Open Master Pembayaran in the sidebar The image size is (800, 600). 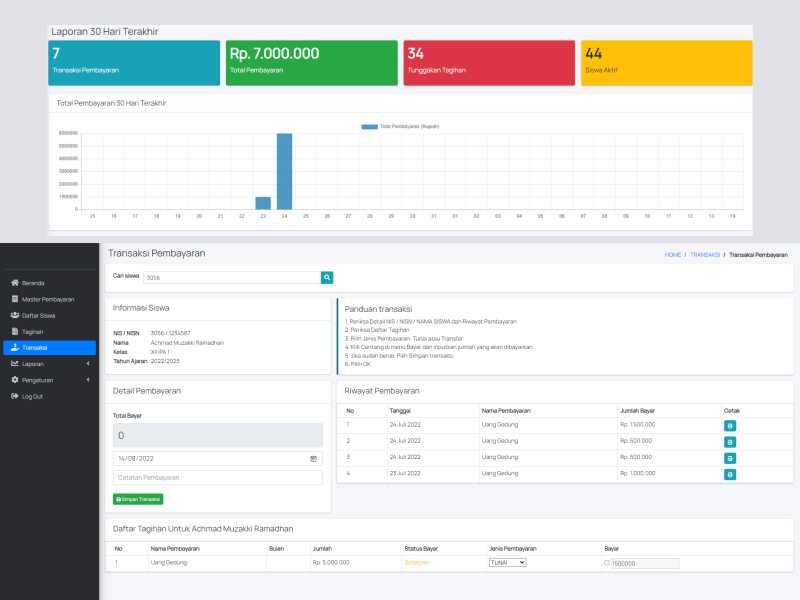[x=47, y=299]
